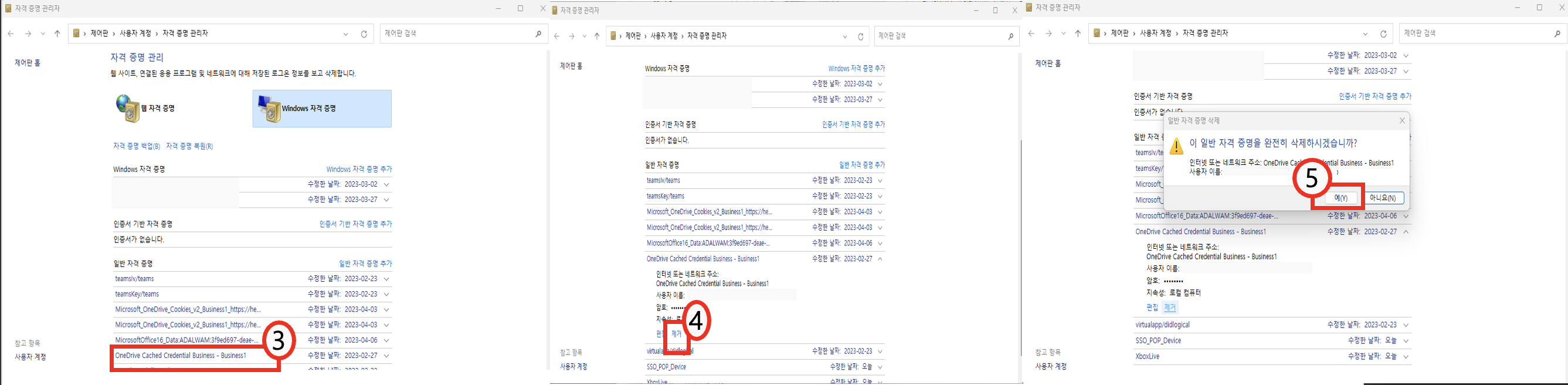Click the forward arrow in the left window
Image resolution: width=1568 pixels, height=385 pixels.
click(x=28, y=34)
